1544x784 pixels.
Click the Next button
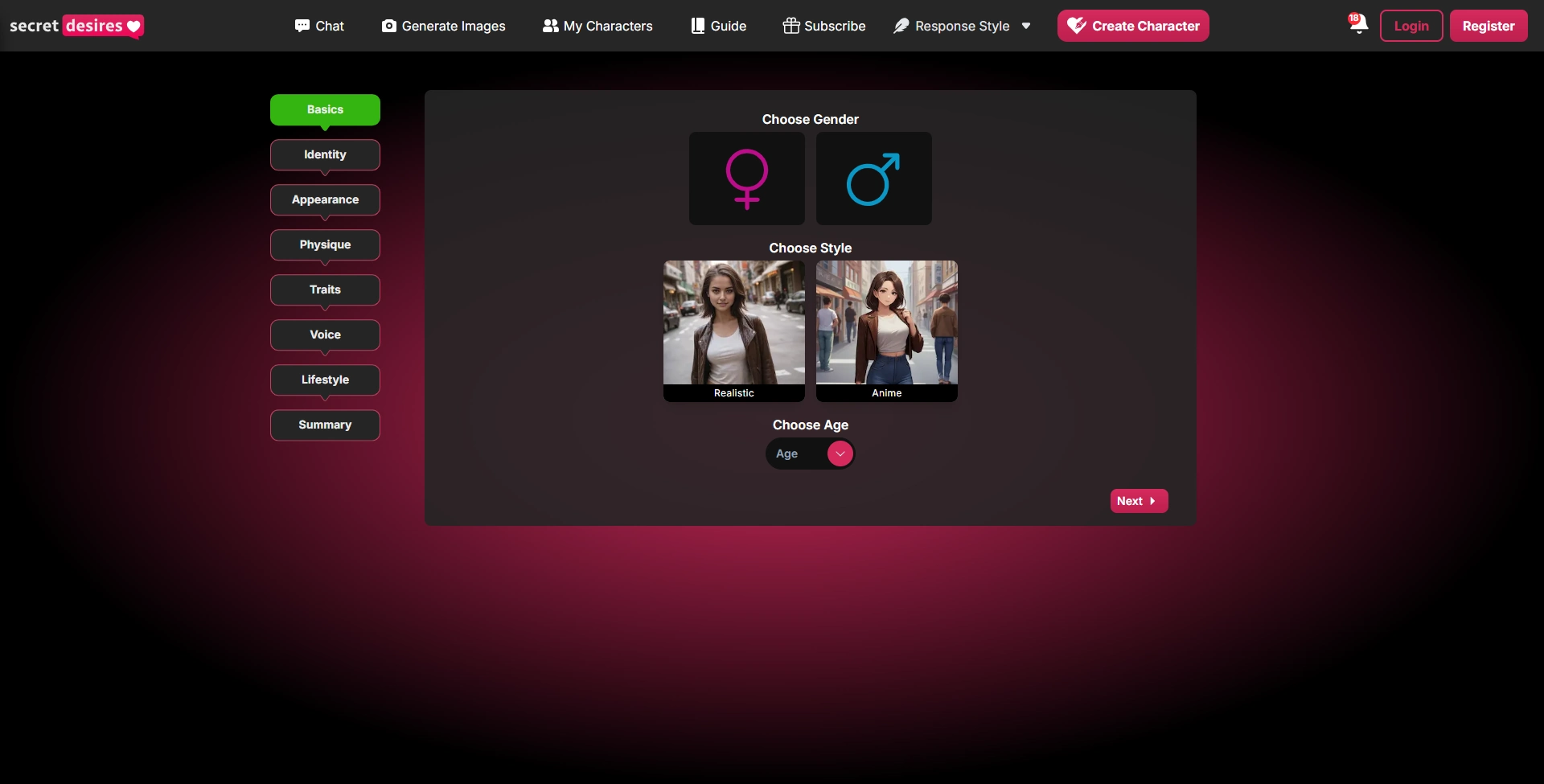pos(1139,500)
